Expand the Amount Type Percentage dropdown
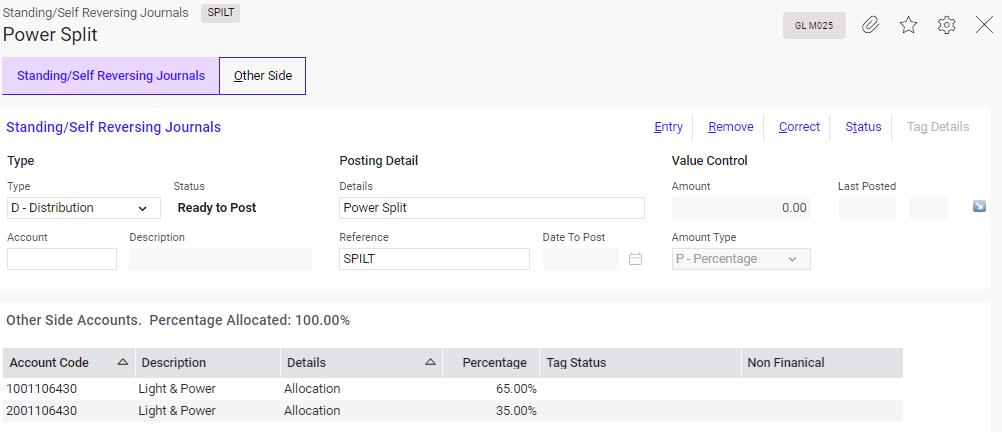The height and width of the screenshot is (432, 1002). pyautogui.click(x=741, y=259)
